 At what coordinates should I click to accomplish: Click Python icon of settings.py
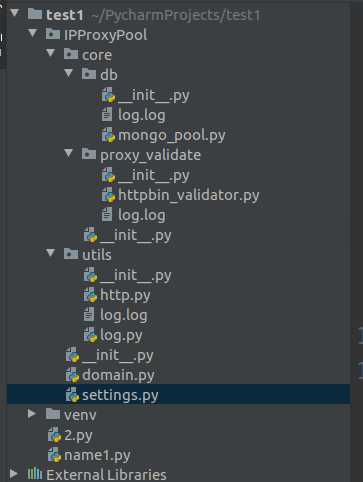coord(72,395)
